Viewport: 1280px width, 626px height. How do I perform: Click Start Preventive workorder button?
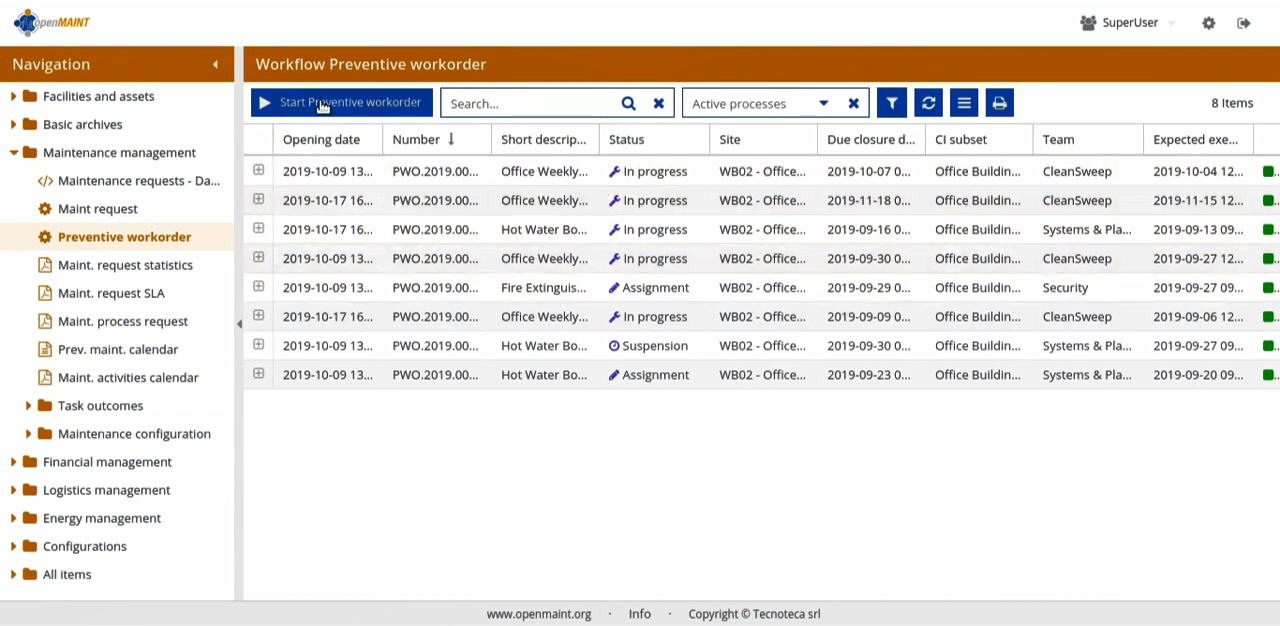341,103
